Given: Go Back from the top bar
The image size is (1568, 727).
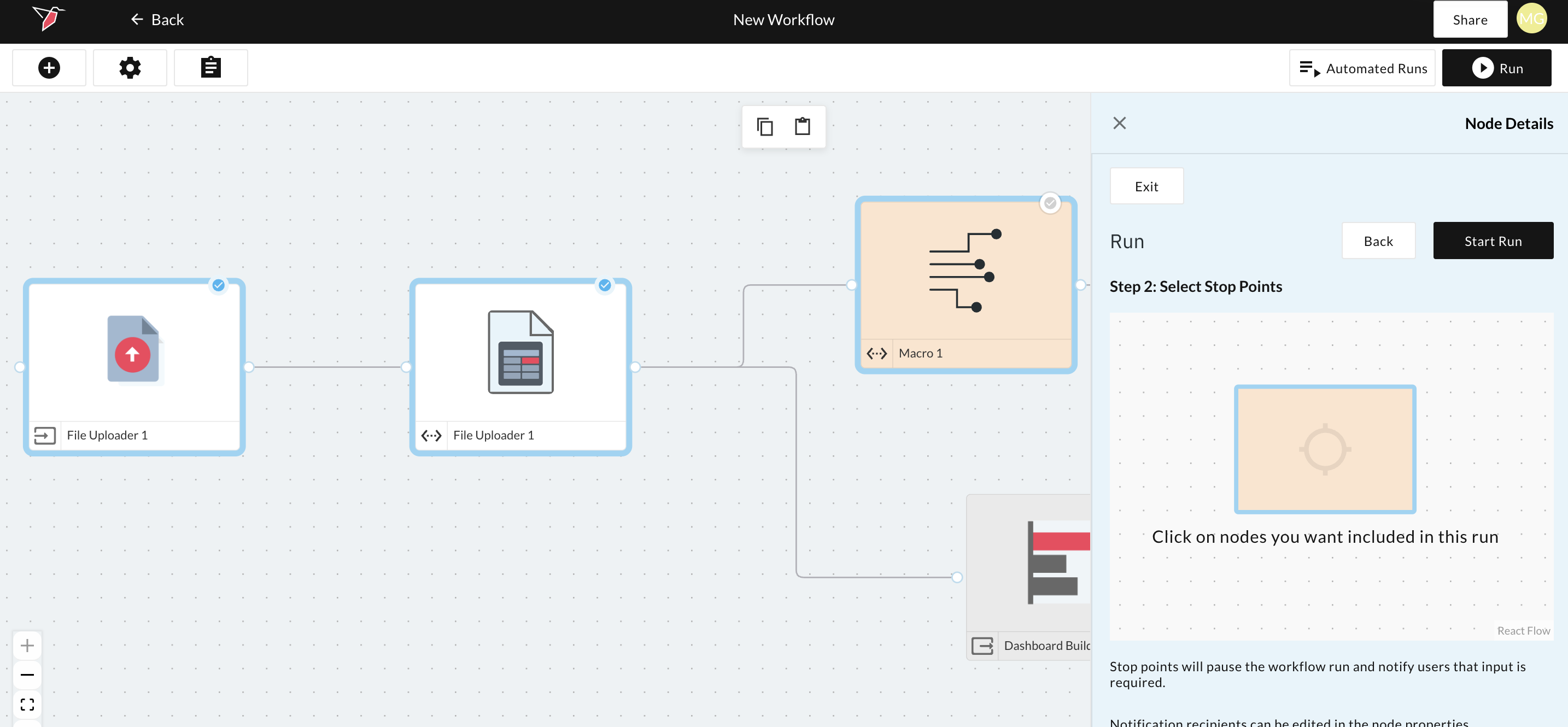Looking at the screenshot, I should click(157, 20).
